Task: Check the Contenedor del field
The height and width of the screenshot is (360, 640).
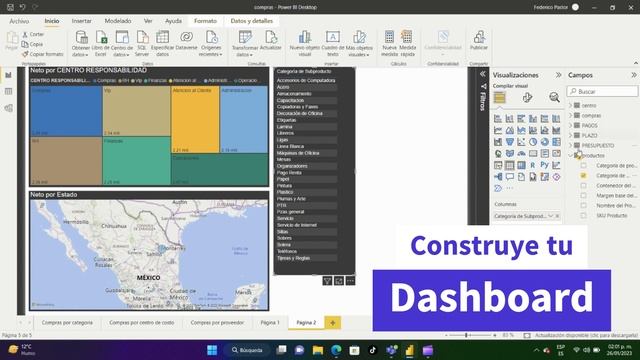Action: pos(583,186)
